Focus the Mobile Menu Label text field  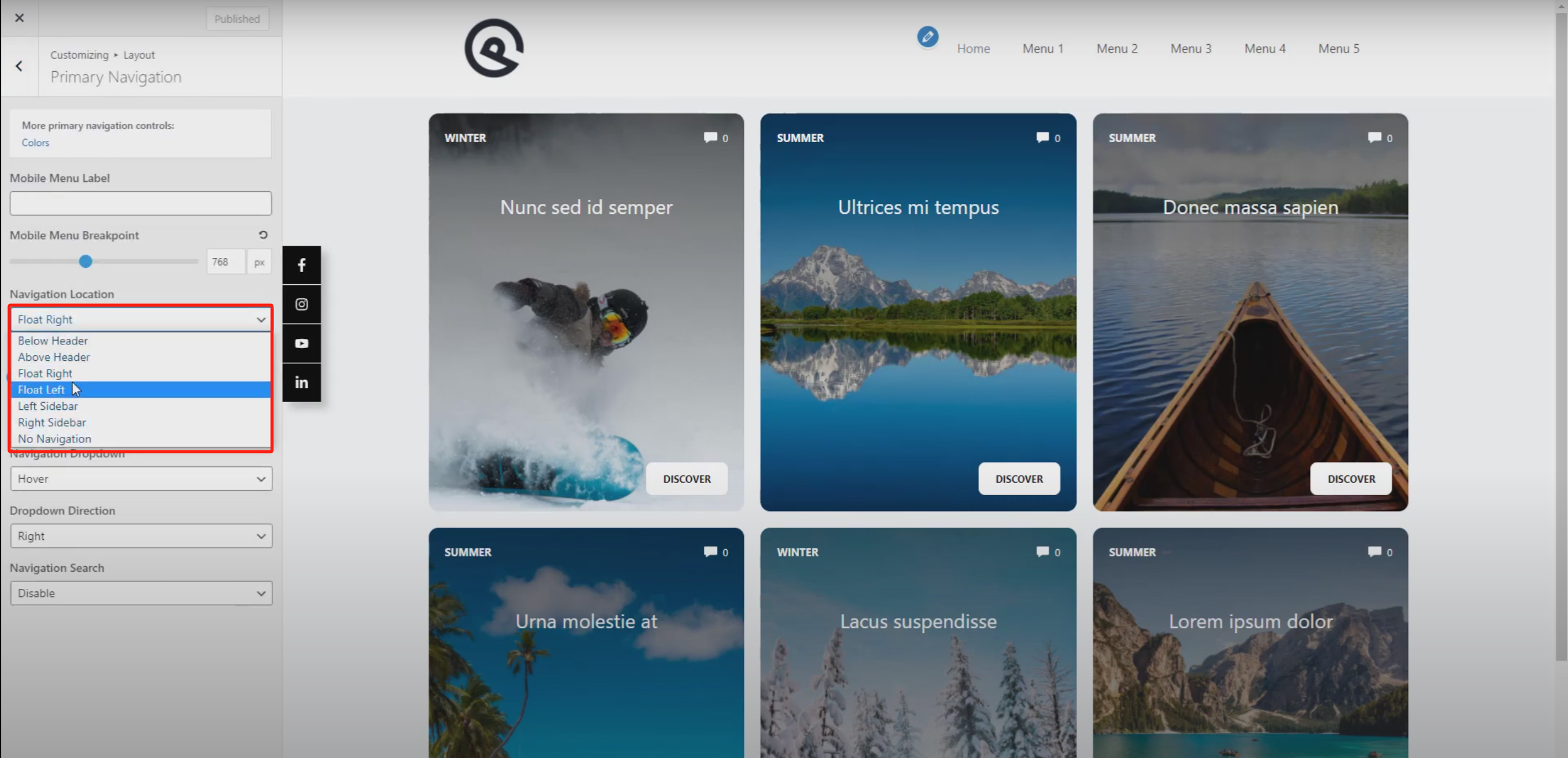click(140, 203)
